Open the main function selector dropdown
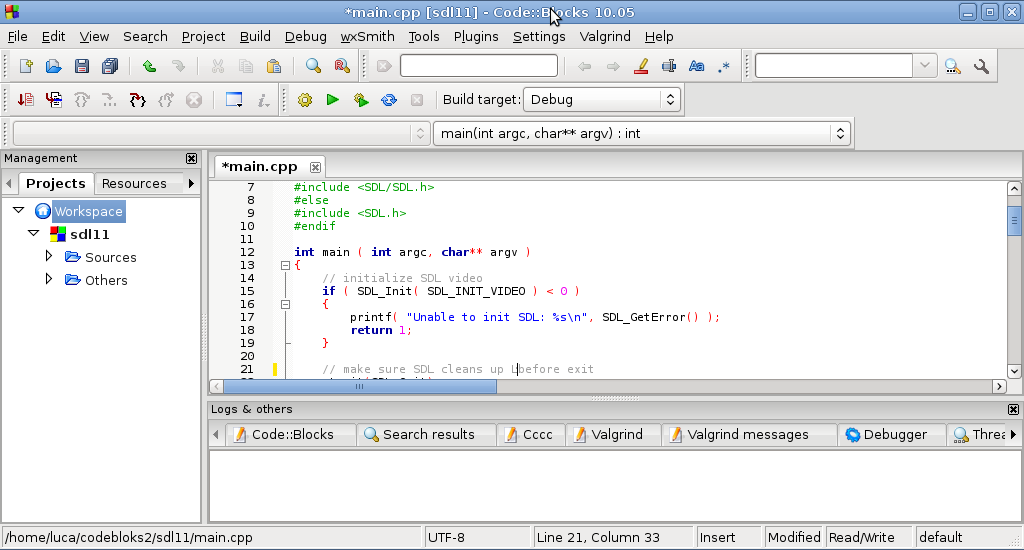Image resolution: width=1024 pixels, height=550 pixels. coord(642,133)
